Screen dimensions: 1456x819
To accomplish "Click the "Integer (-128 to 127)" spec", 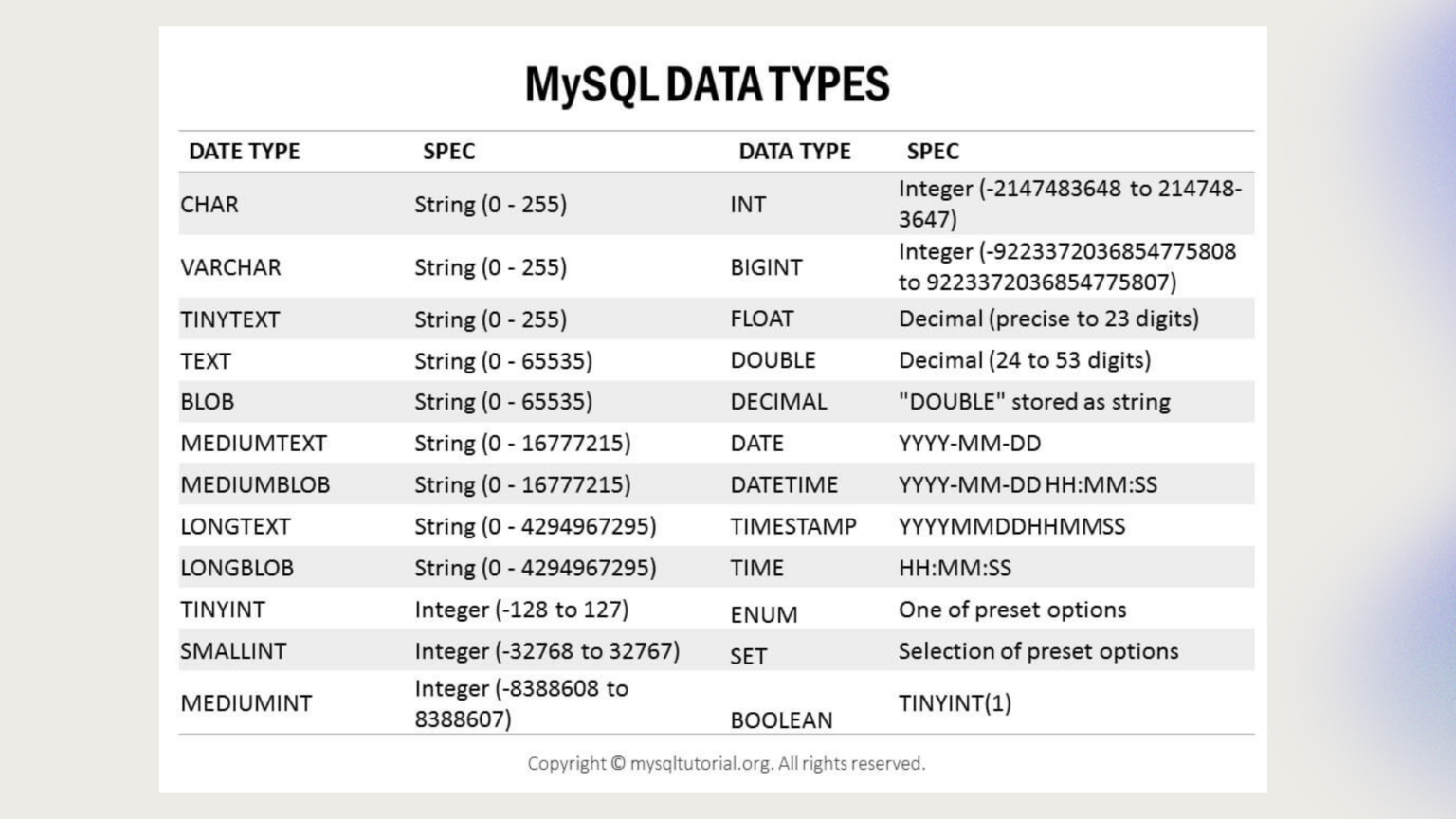I will 521,610.
